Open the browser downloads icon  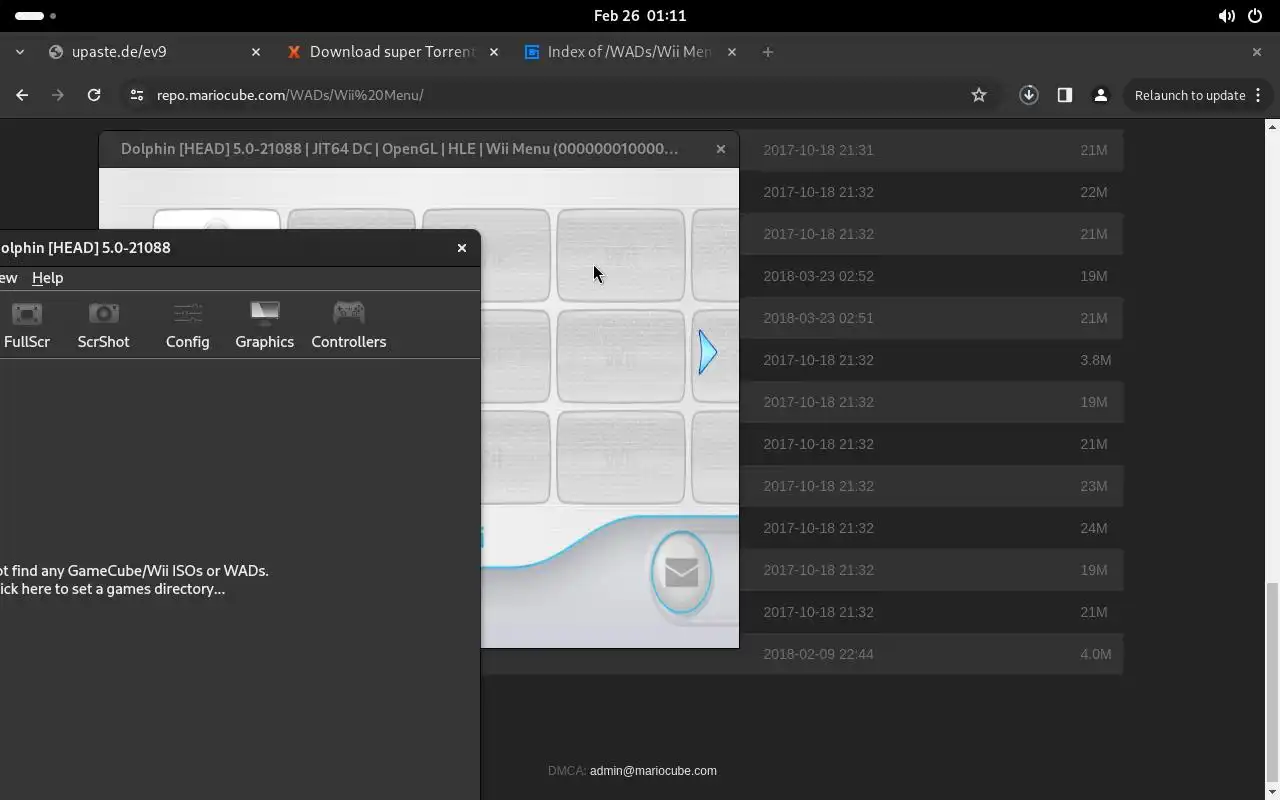tap(1028, 95)
